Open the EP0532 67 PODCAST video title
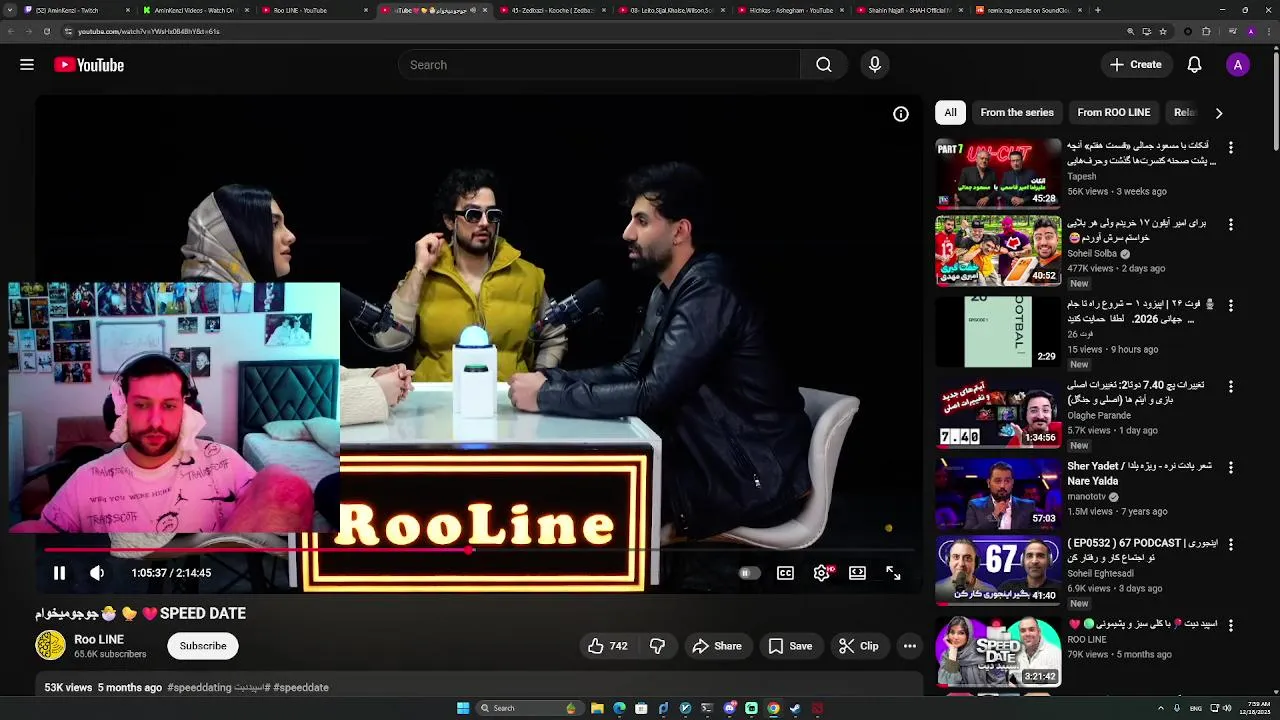The height and width of the screenshot is (720, 1280). pos(1141,550)
